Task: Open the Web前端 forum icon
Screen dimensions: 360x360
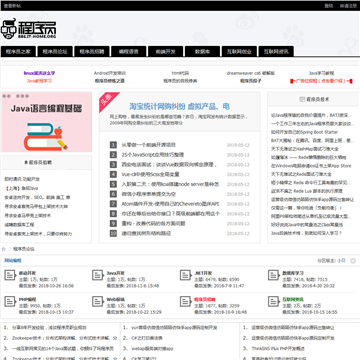Action: tap(98, 301)
